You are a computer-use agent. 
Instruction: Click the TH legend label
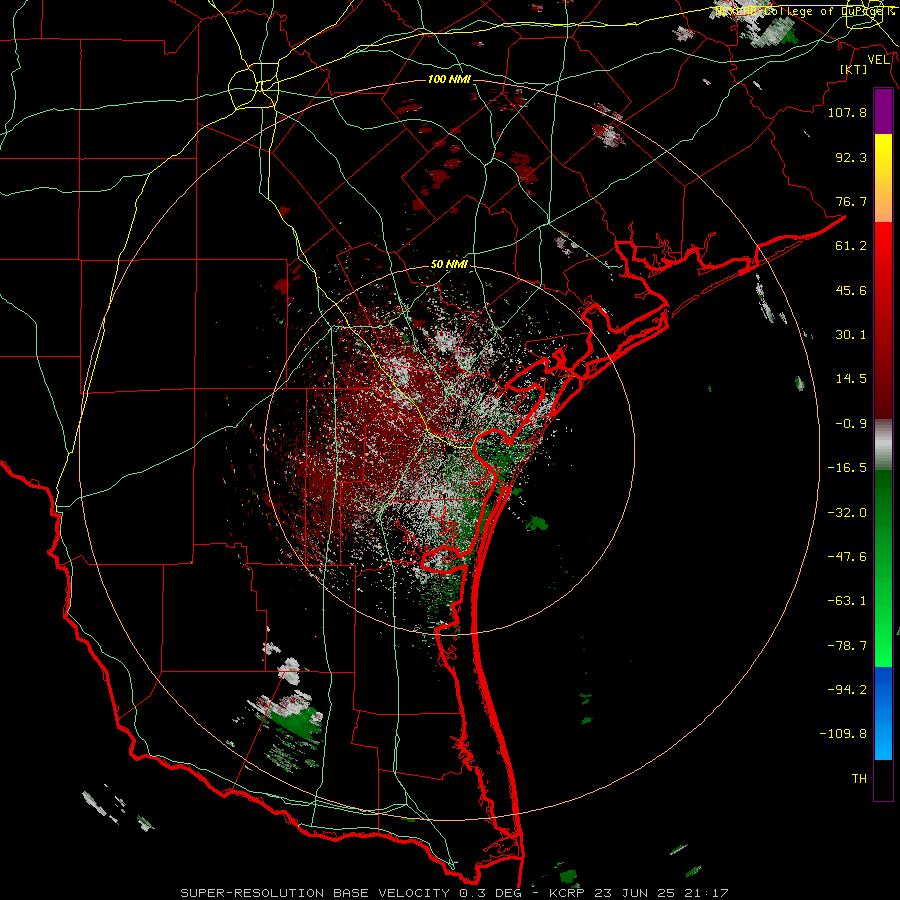point(859,779)
